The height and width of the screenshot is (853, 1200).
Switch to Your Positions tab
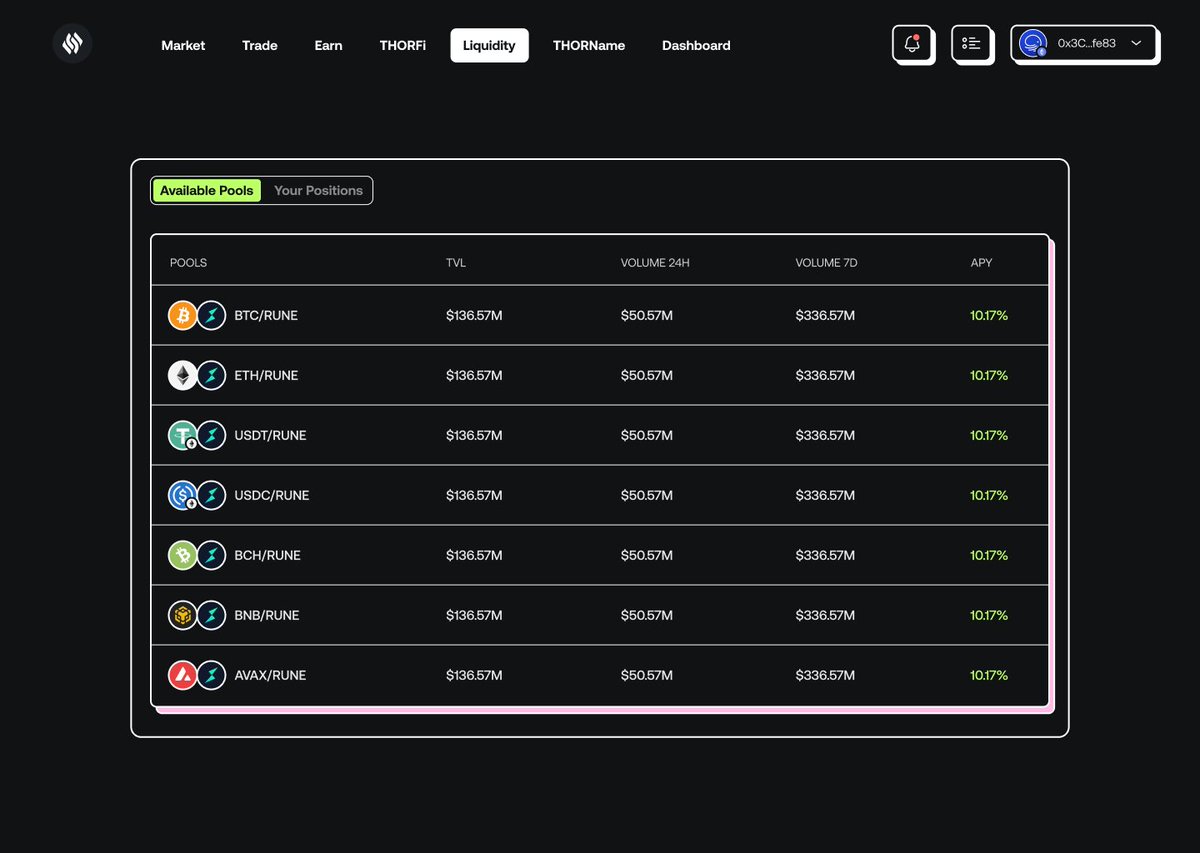318,190
